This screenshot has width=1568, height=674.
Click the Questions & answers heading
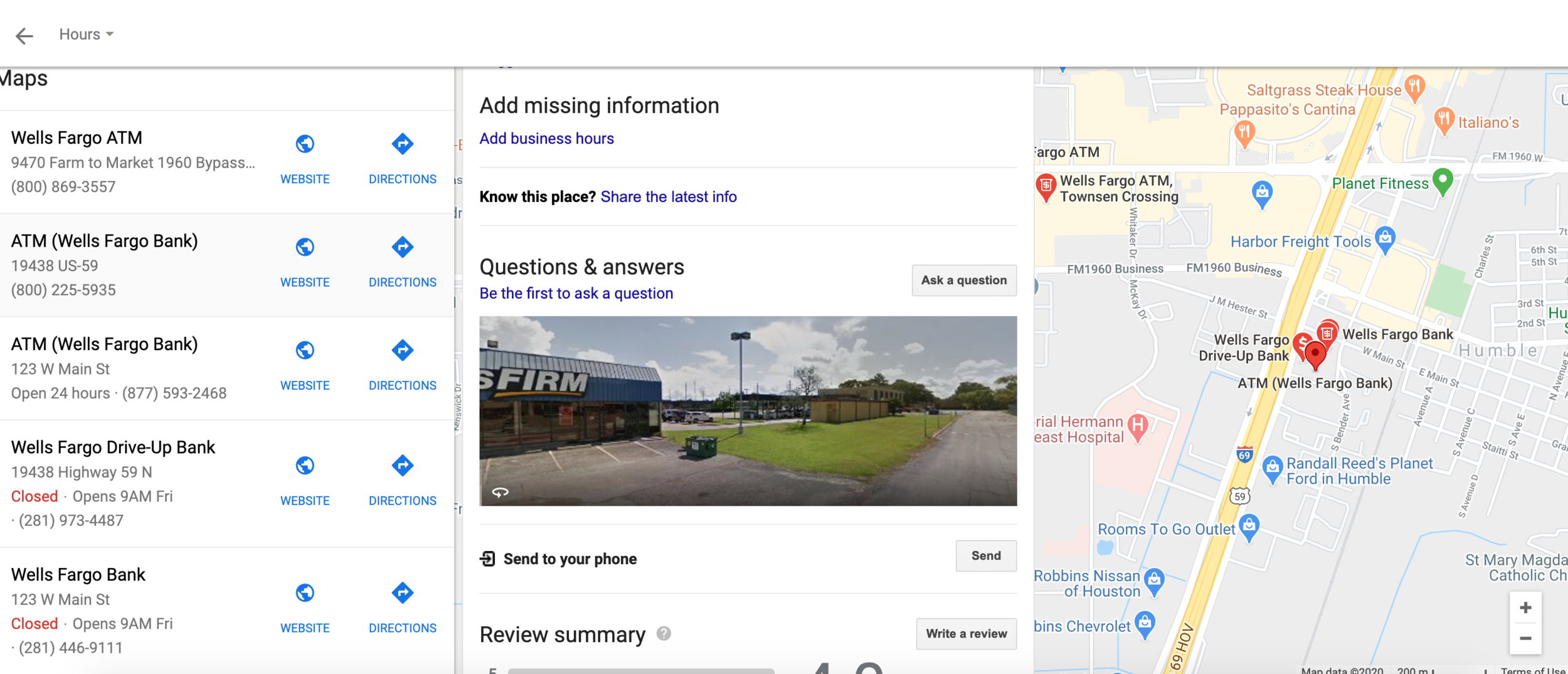pyautogui.click(x=581, y=267)
